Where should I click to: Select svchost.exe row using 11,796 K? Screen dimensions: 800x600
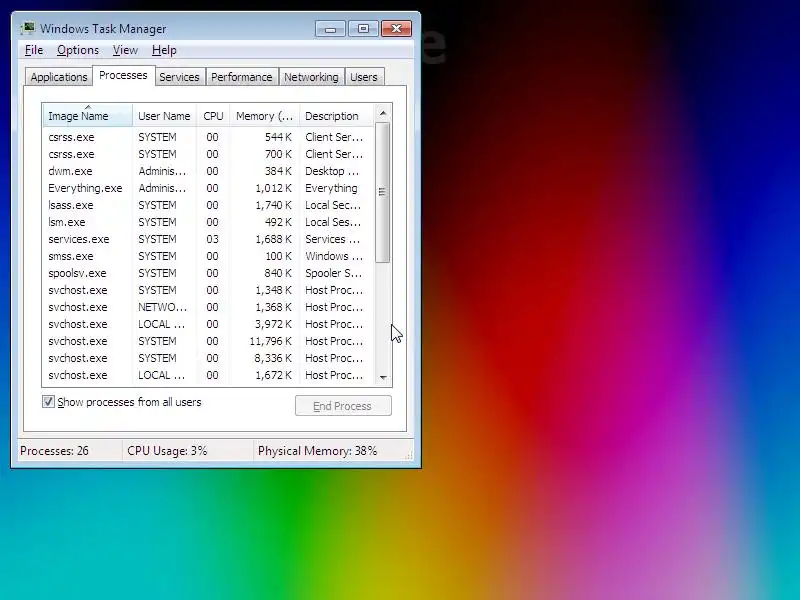208,341
